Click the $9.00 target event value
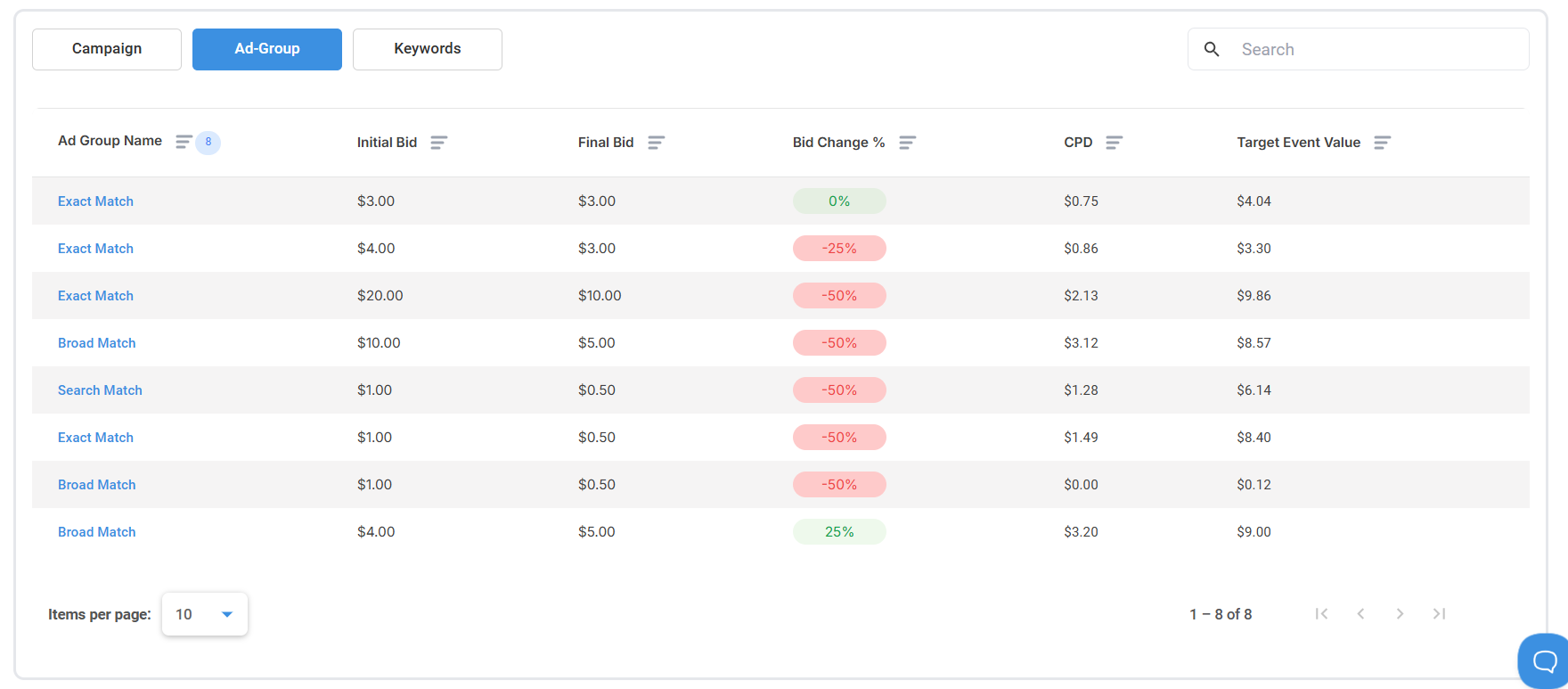Image resolution: width=1568 pixels, height=689 pixels. 1254,532
